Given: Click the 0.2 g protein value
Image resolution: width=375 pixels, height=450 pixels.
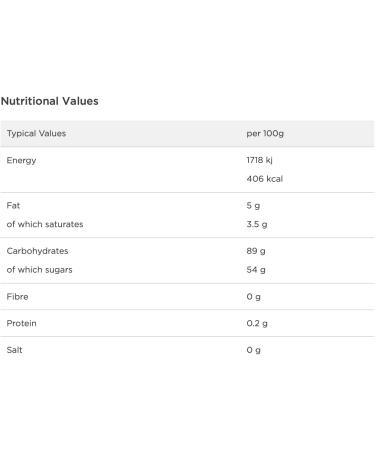Looking at the screenshot, I should (257, 323).
